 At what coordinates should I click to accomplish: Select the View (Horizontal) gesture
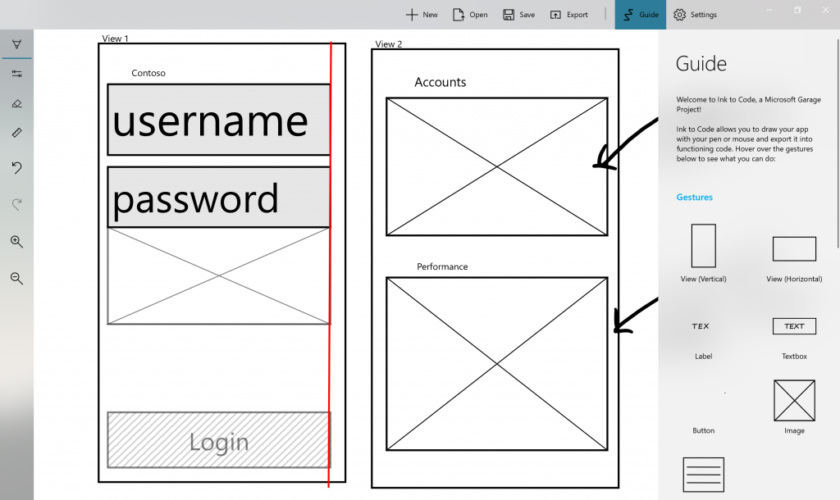coord(794,249)
